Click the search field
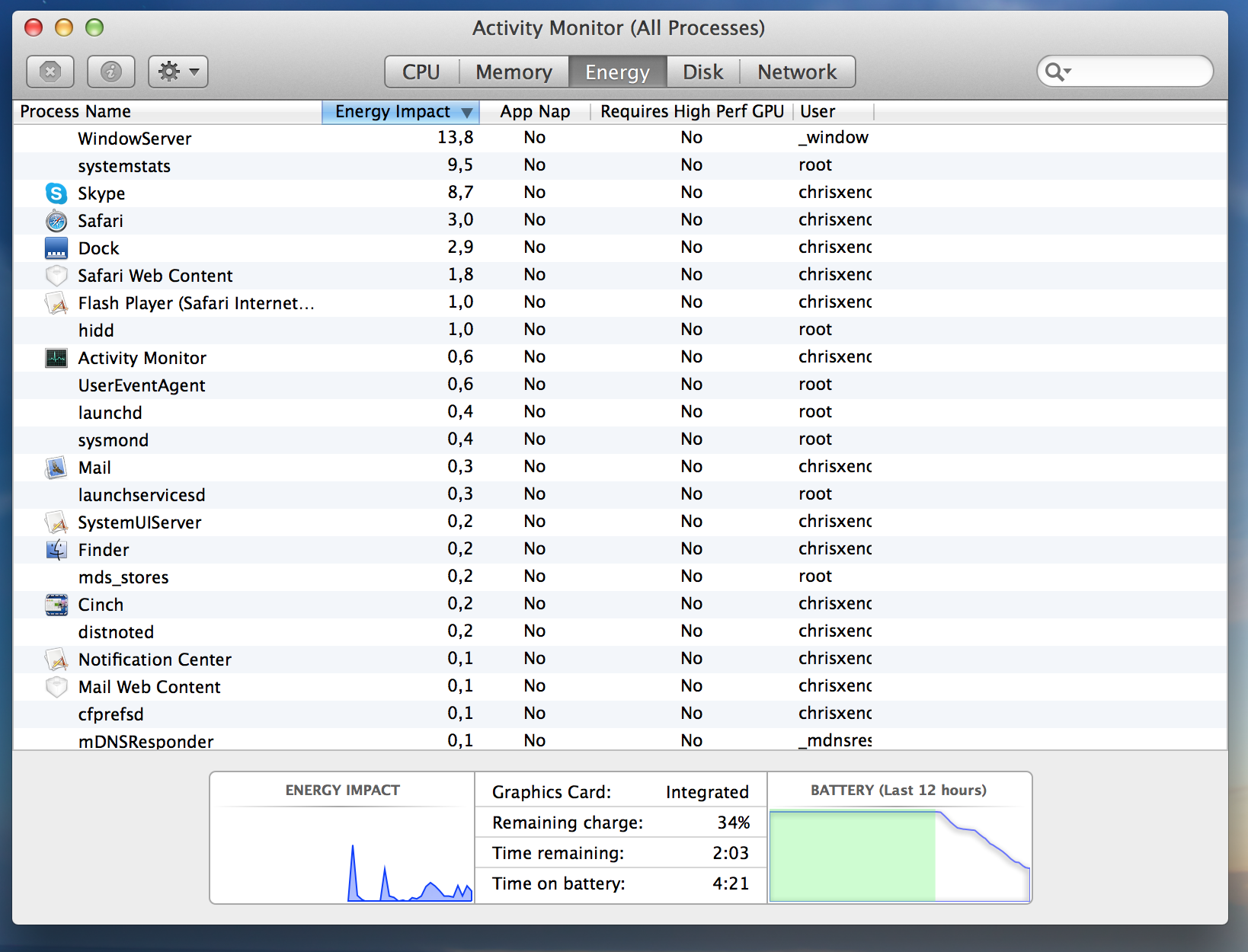The image size is (1248, 952). (x=1125, y=72)
